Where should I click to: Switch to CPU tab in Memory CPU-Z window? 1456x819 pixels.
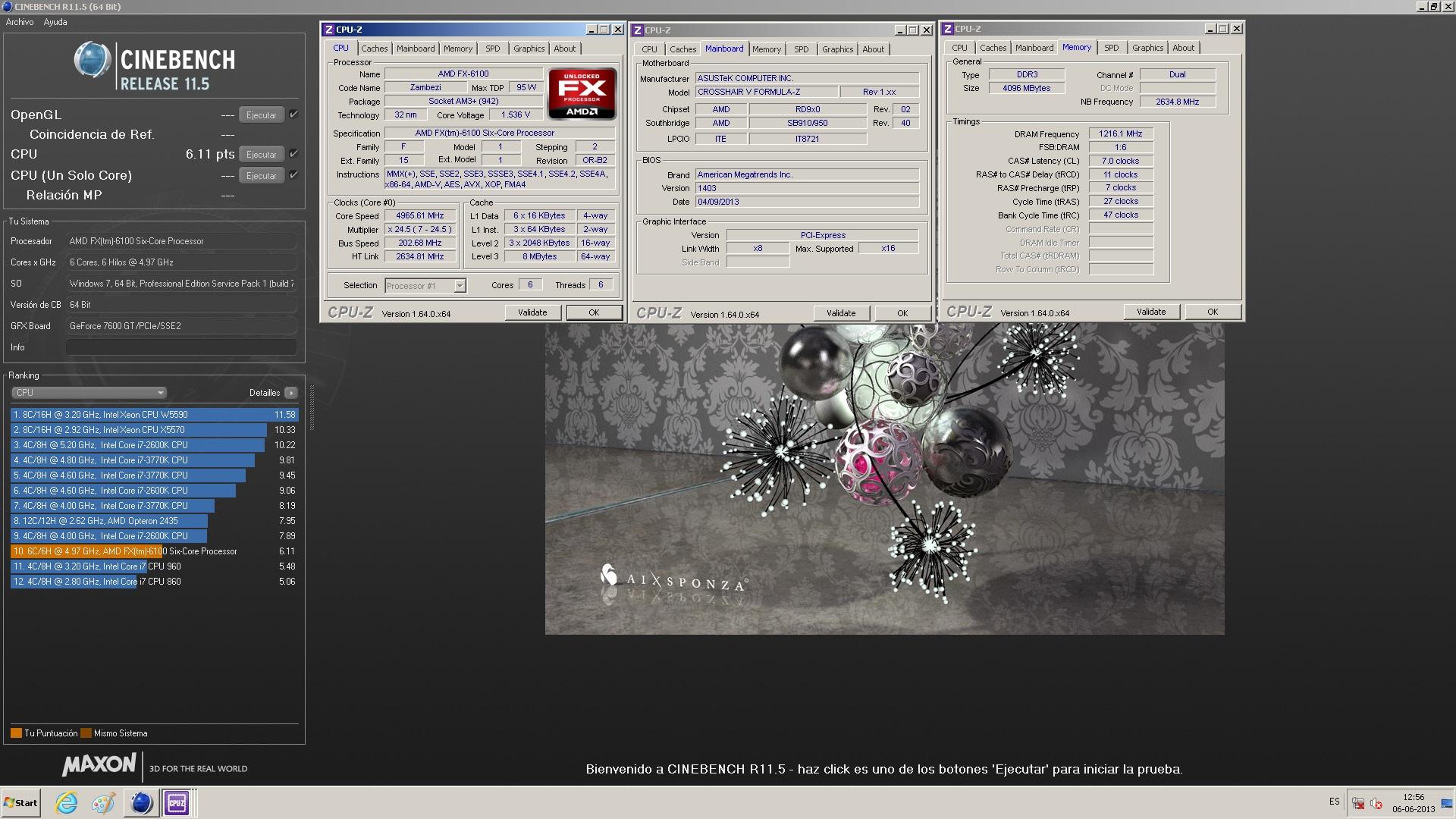[959, 48]
